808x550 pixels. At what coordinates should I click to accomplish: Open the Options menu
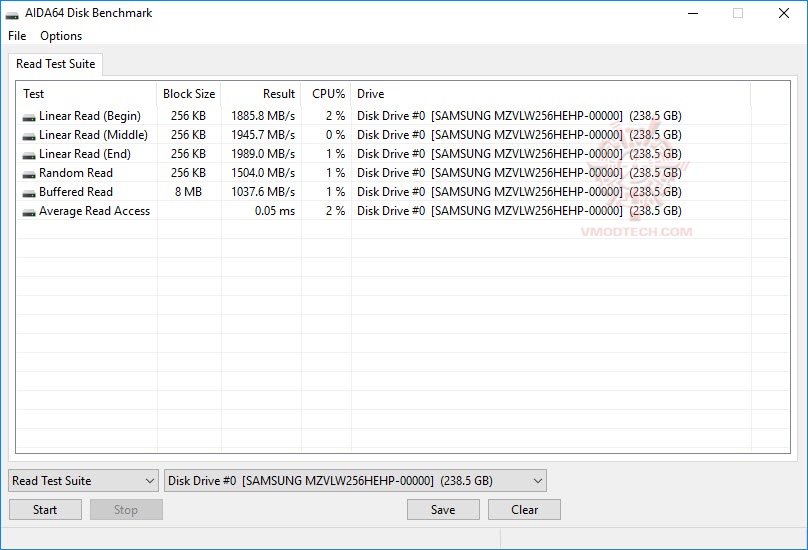tap(61, 36)
